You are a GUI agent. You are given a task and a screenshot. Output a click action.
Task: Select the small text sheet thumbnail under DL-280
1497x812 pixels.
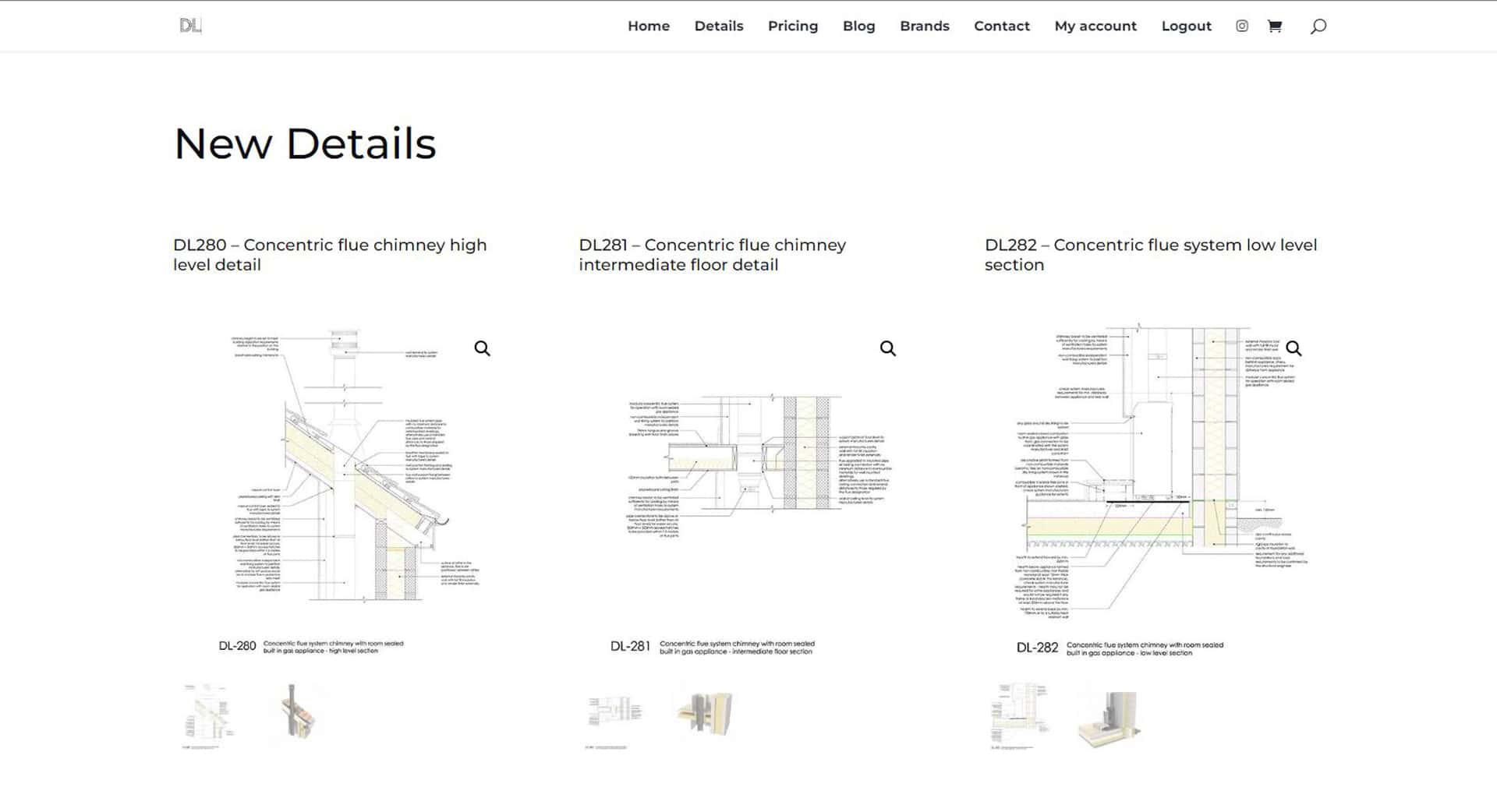click(x=207, y=713)
